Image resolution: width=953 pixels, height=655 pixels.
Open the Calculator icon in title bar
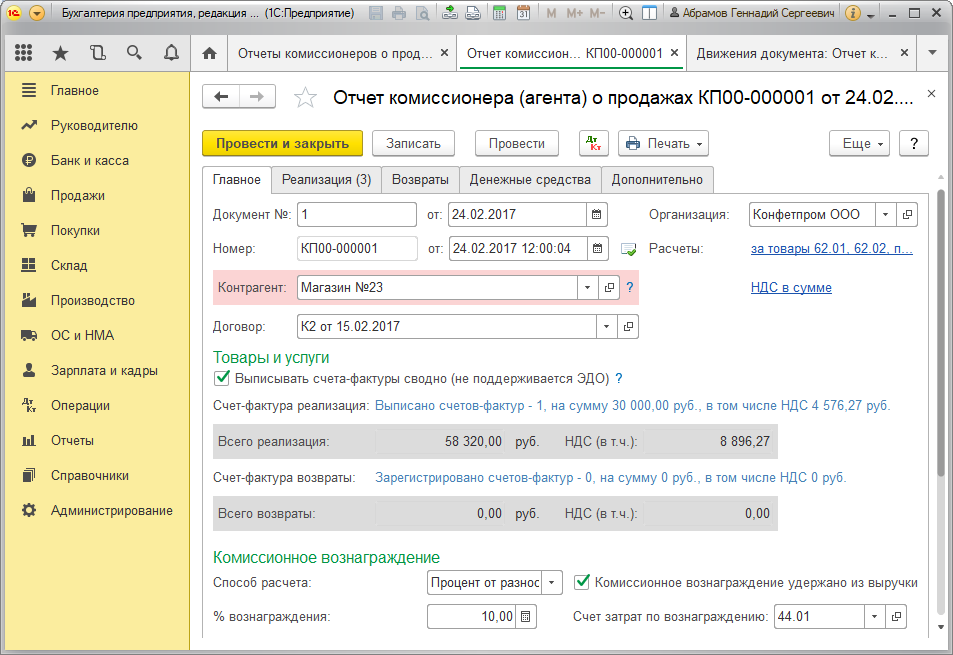(x=500, y=13)
